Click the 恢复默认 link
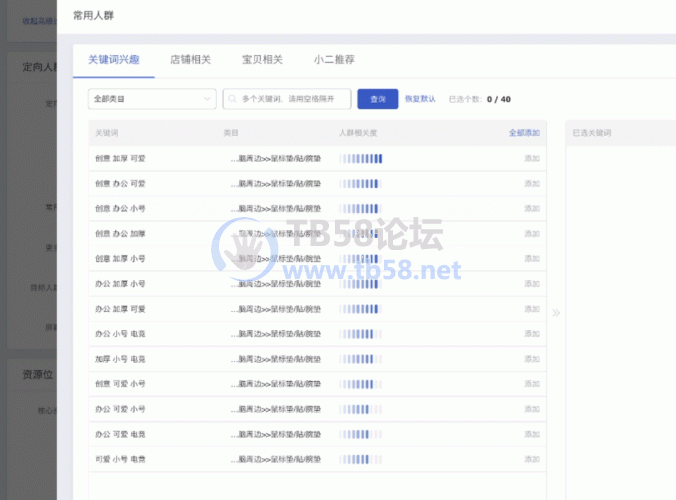 (420, 99)
